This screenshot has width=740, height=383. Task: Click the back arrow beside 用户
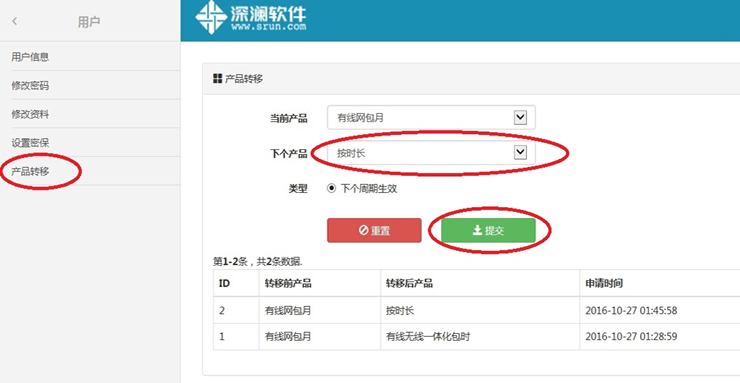(15, 21)
